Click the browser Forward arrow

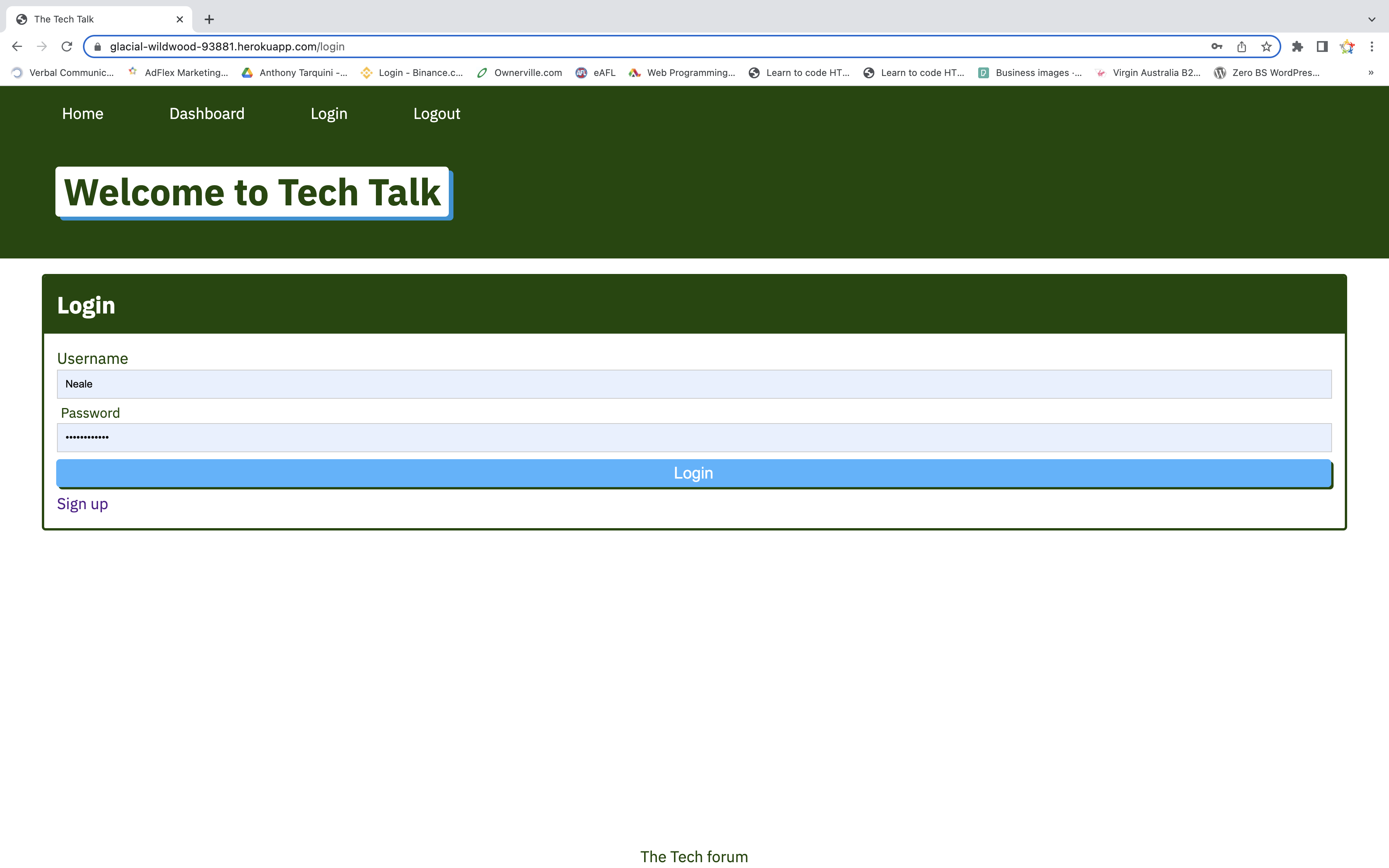[x=42, y=46]
